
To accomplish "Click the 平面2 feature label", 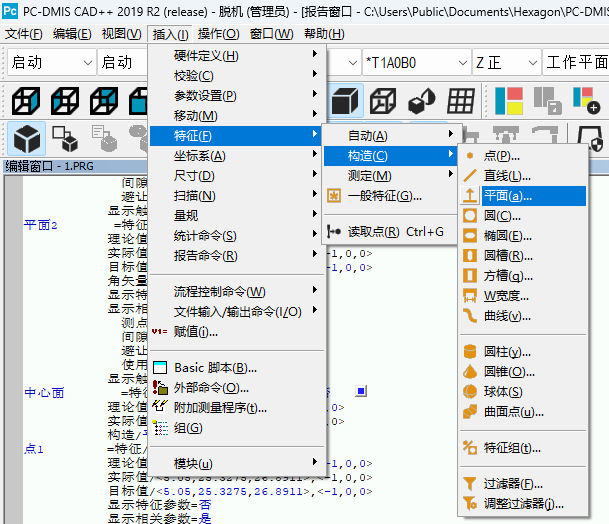I will click(41, 225).
